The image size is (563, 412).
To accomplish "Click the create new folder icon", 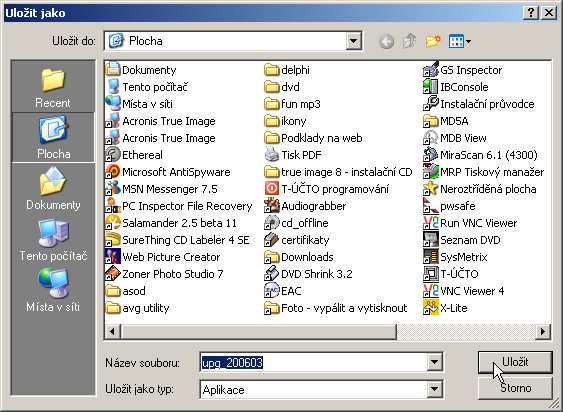I will (x=433, y=41).
